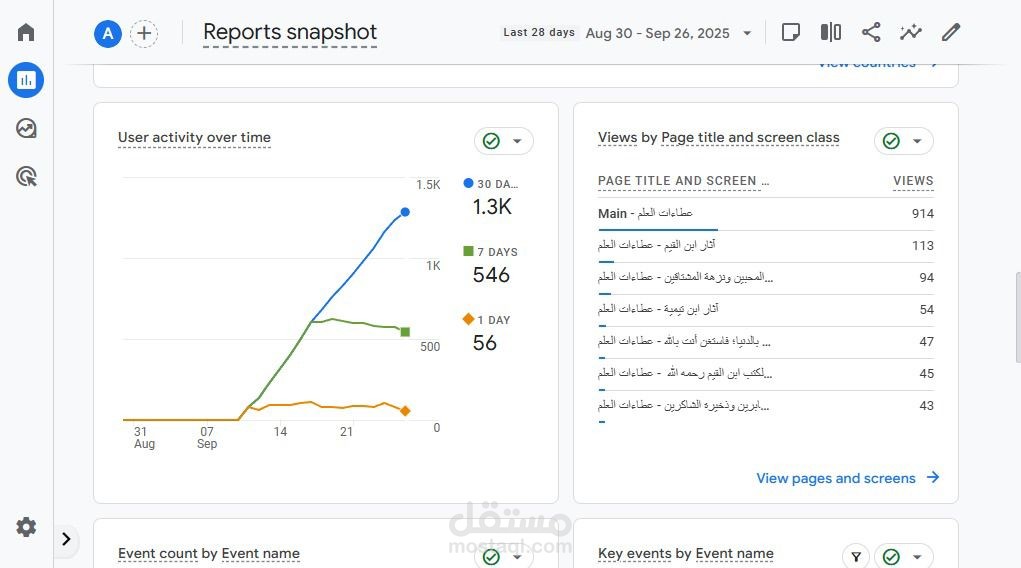Click the share this report icon
The height and width of the screenshot is (568, 1021).
(871, 32)
